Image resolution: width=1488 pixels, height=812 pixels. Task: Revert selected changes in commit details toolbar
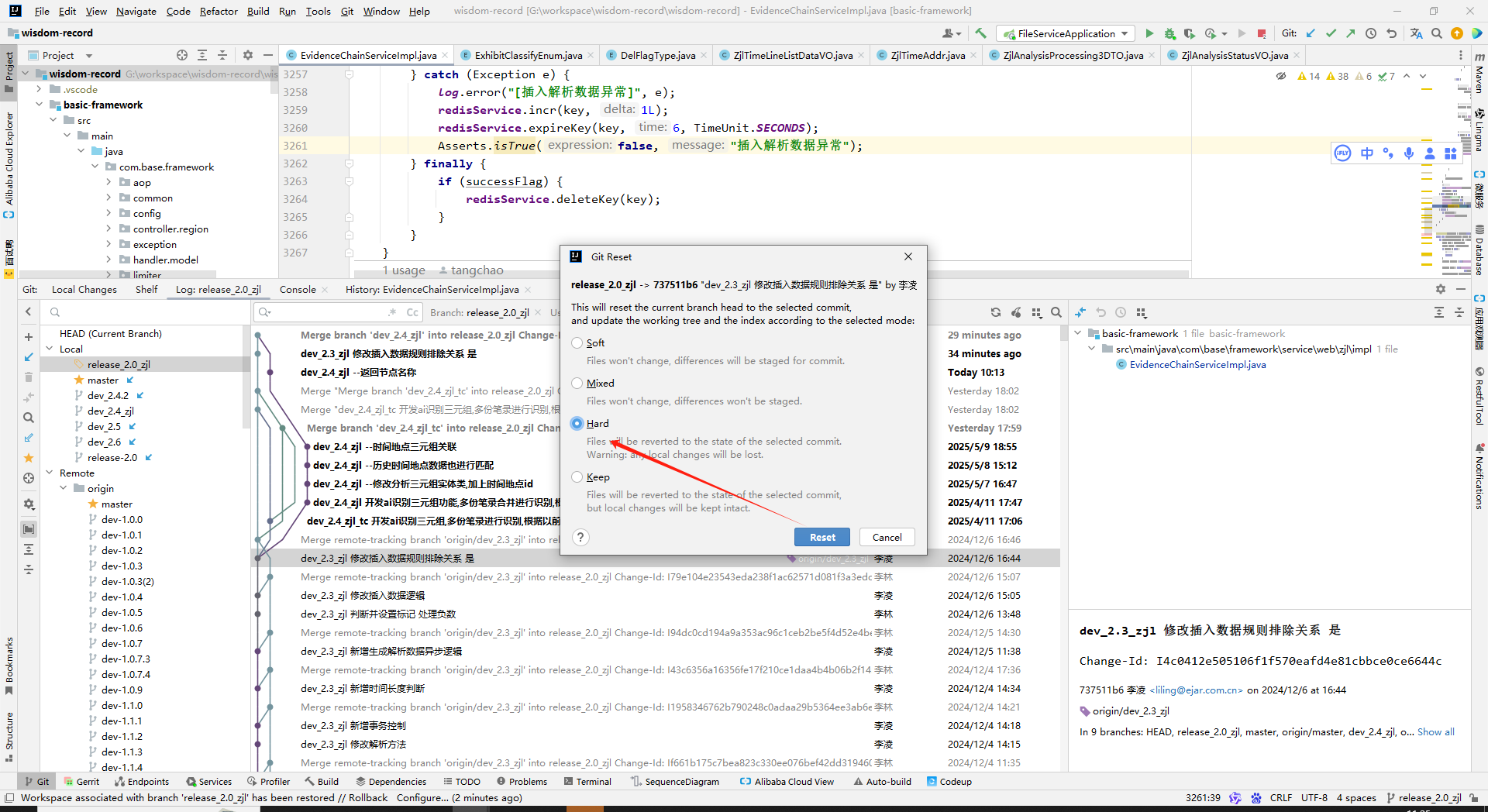pos(1100,312)
